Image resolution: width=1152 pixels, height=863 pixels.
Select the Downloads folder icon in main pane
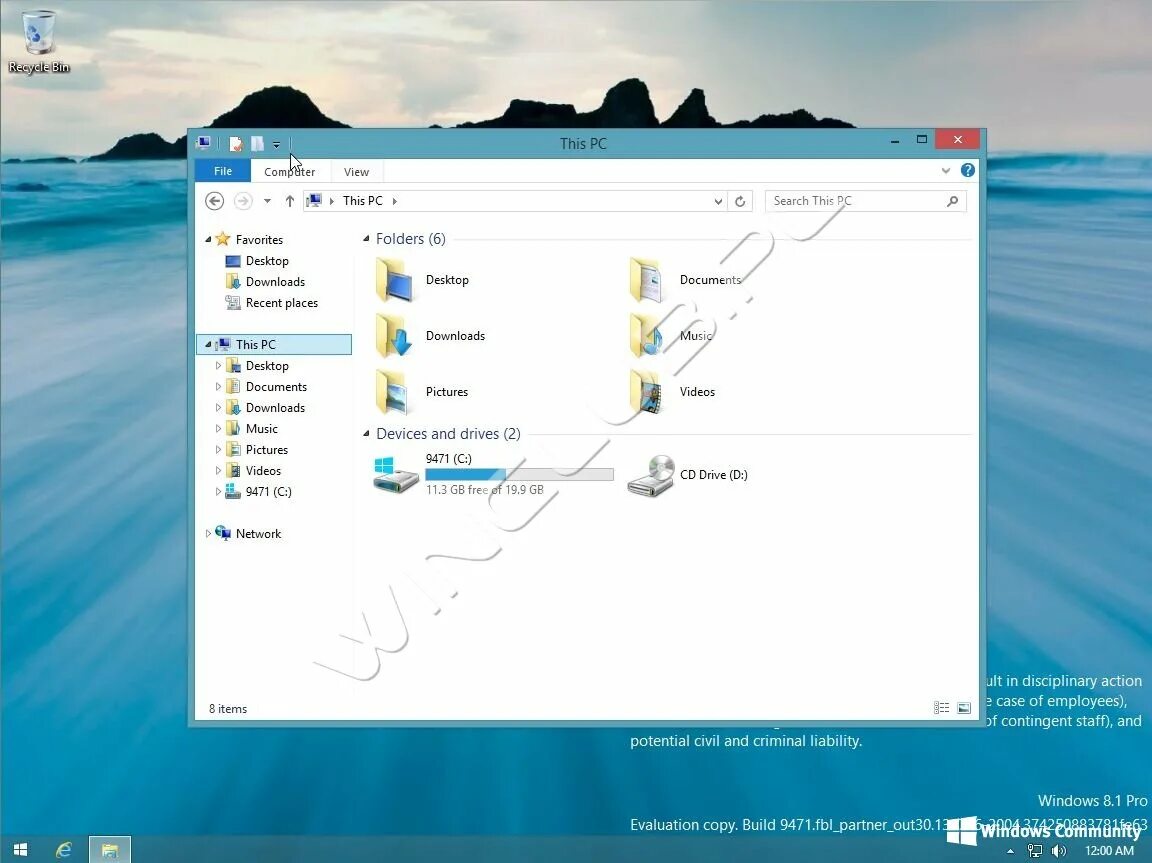click(394, 336)
